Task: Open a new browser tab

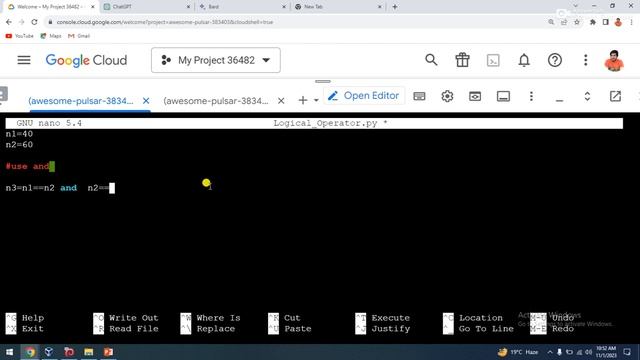Action: pyautogui.click(x=395, y=7)
